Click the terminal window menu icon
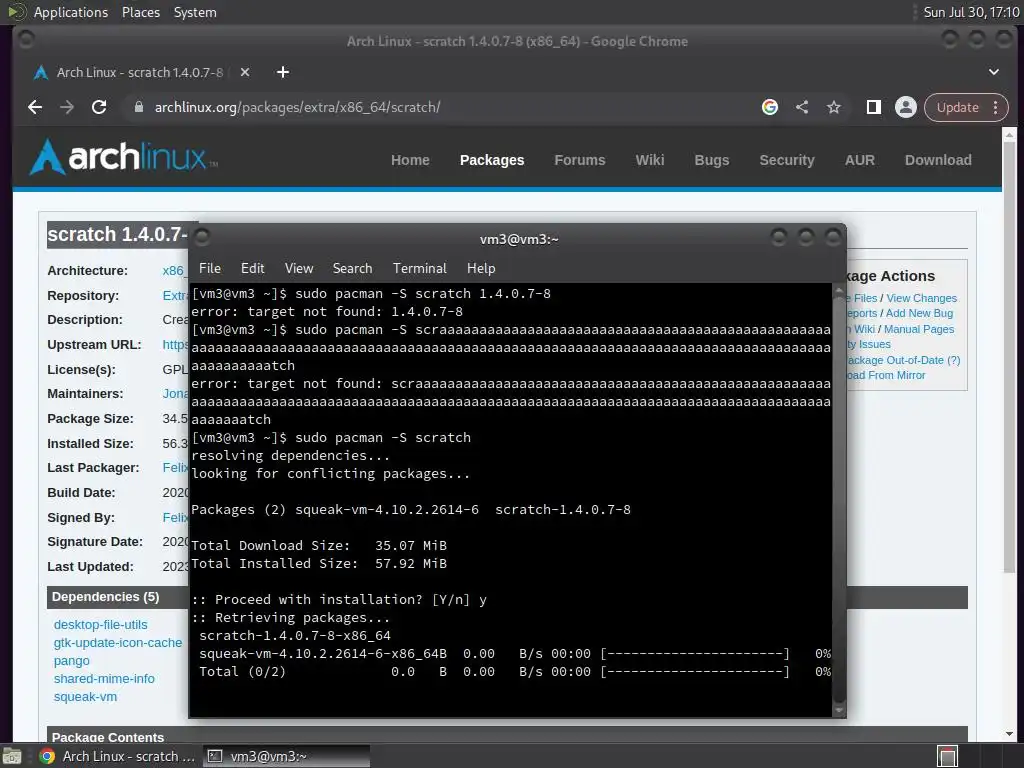Image resolution: width=1024 pixels, height=768 pixels. coord(202,236)
